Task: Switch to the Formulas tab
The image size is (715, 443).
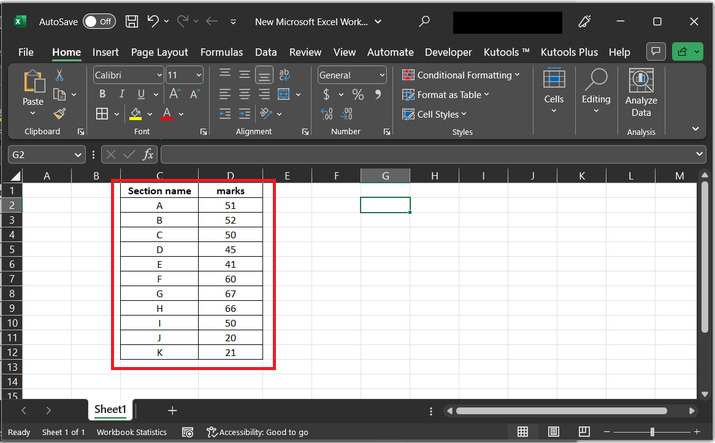Action: click(221, 52)
